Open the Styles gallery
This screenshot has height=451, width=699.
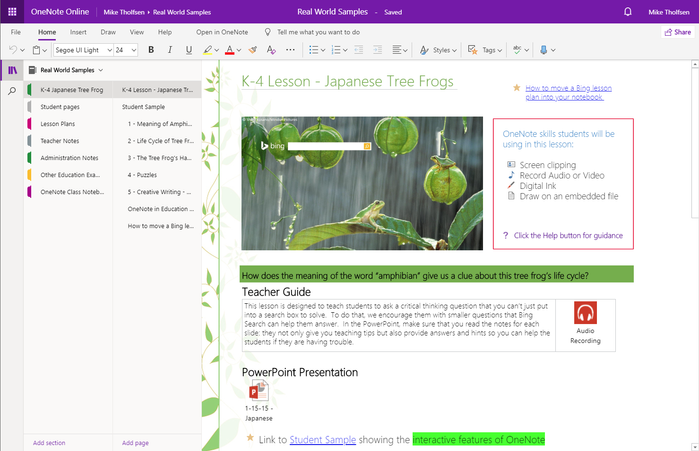(439, 50)
